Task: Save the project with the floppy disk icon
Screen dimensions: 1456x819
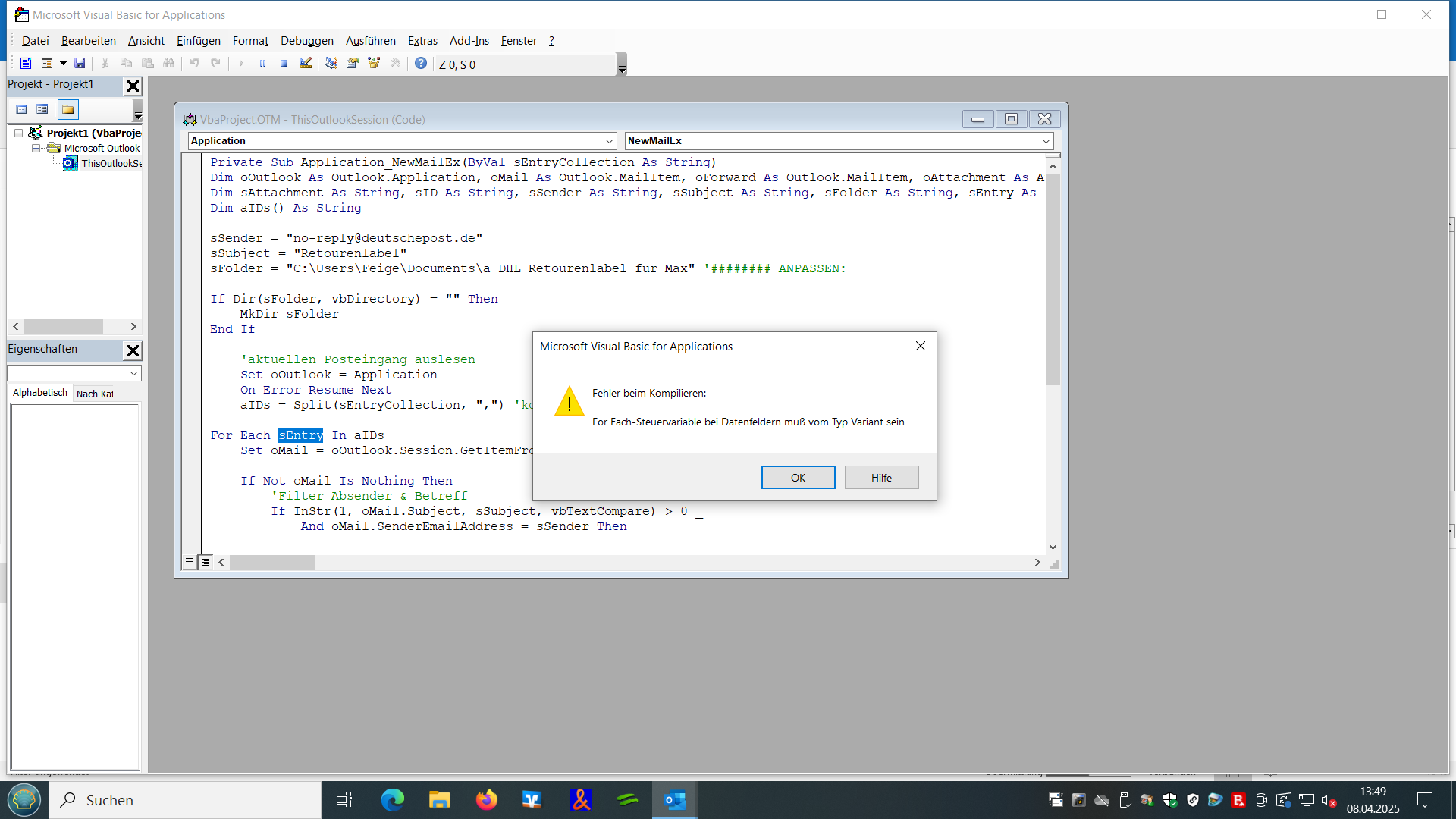Action: click(80, 64)
